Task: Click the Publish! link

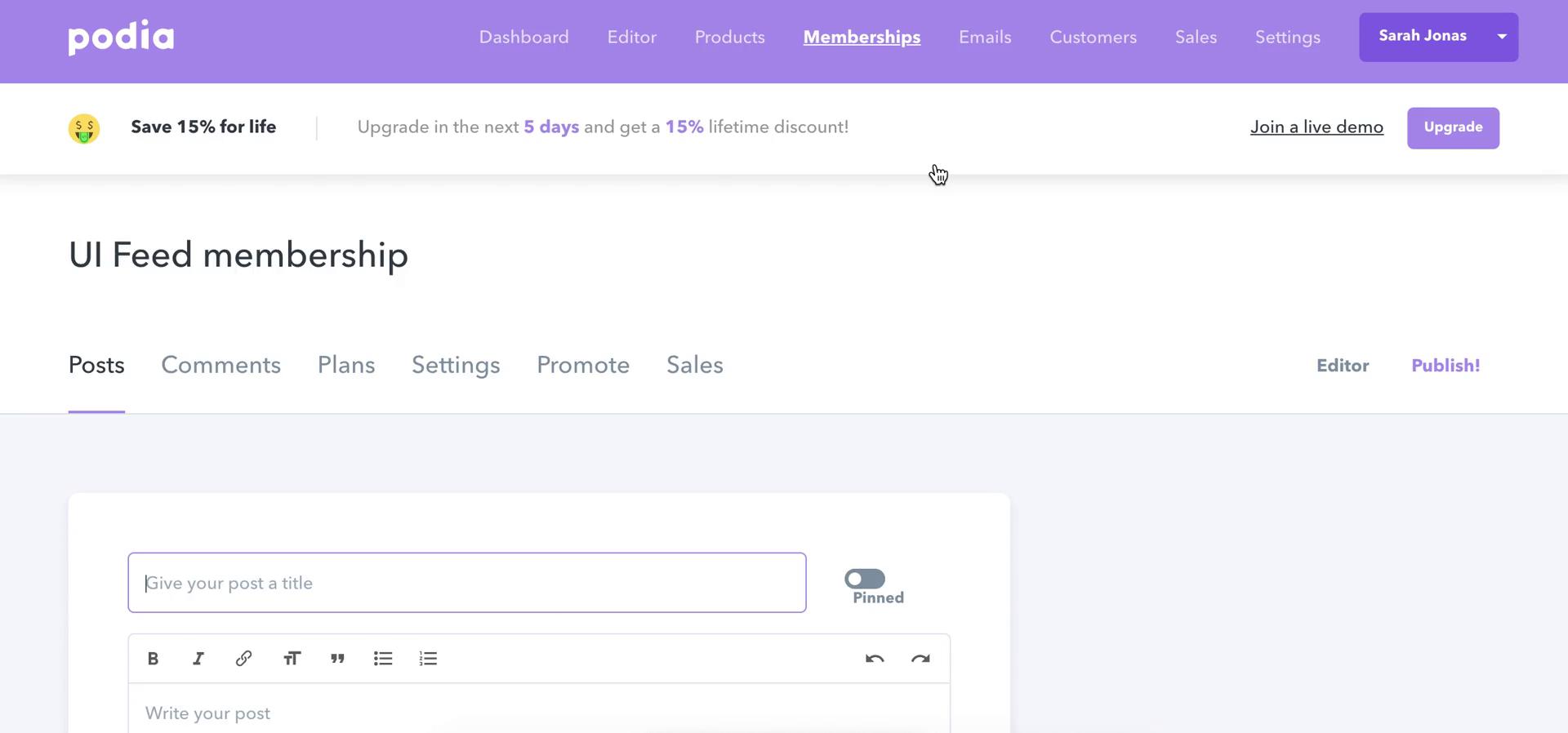Action: click(x=1445, y=366)
